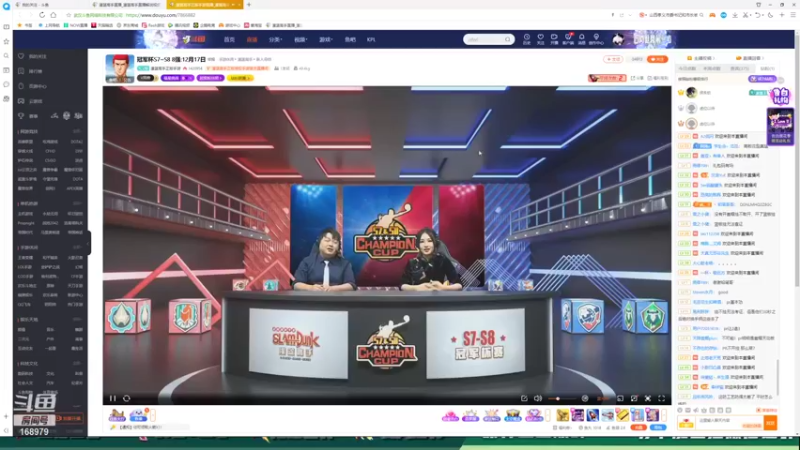Open the 首页 home tab in Douyu nav
Image resolution: width=800 pixels, height=450 pixels.
coord(230,39)
